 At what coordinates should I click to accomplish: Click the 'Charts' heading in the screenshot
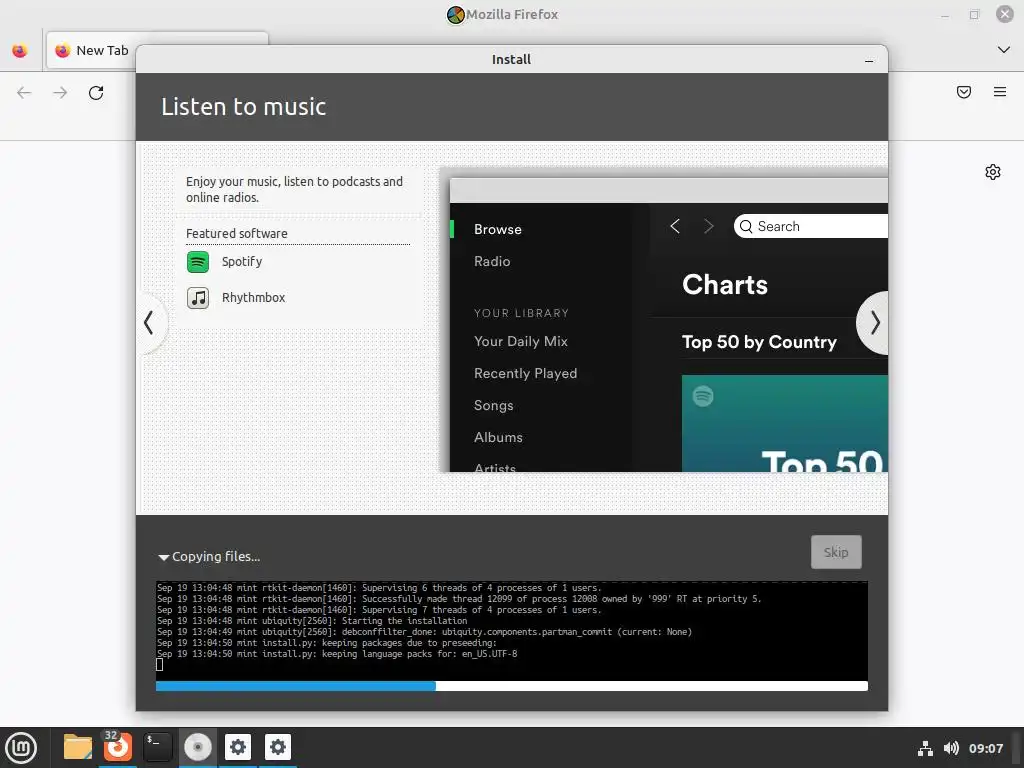(x=725, y=285)
